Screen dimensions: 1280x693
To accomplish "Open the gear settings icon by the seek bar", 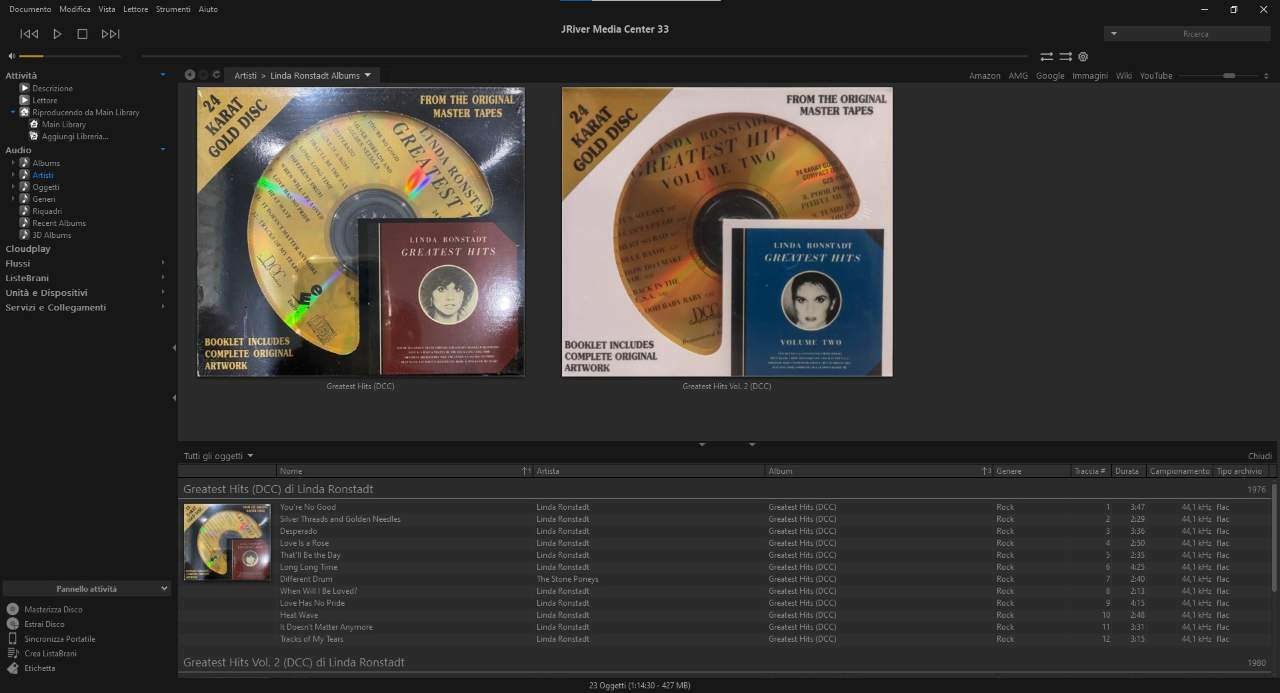I will click(x=1083, y=57).
